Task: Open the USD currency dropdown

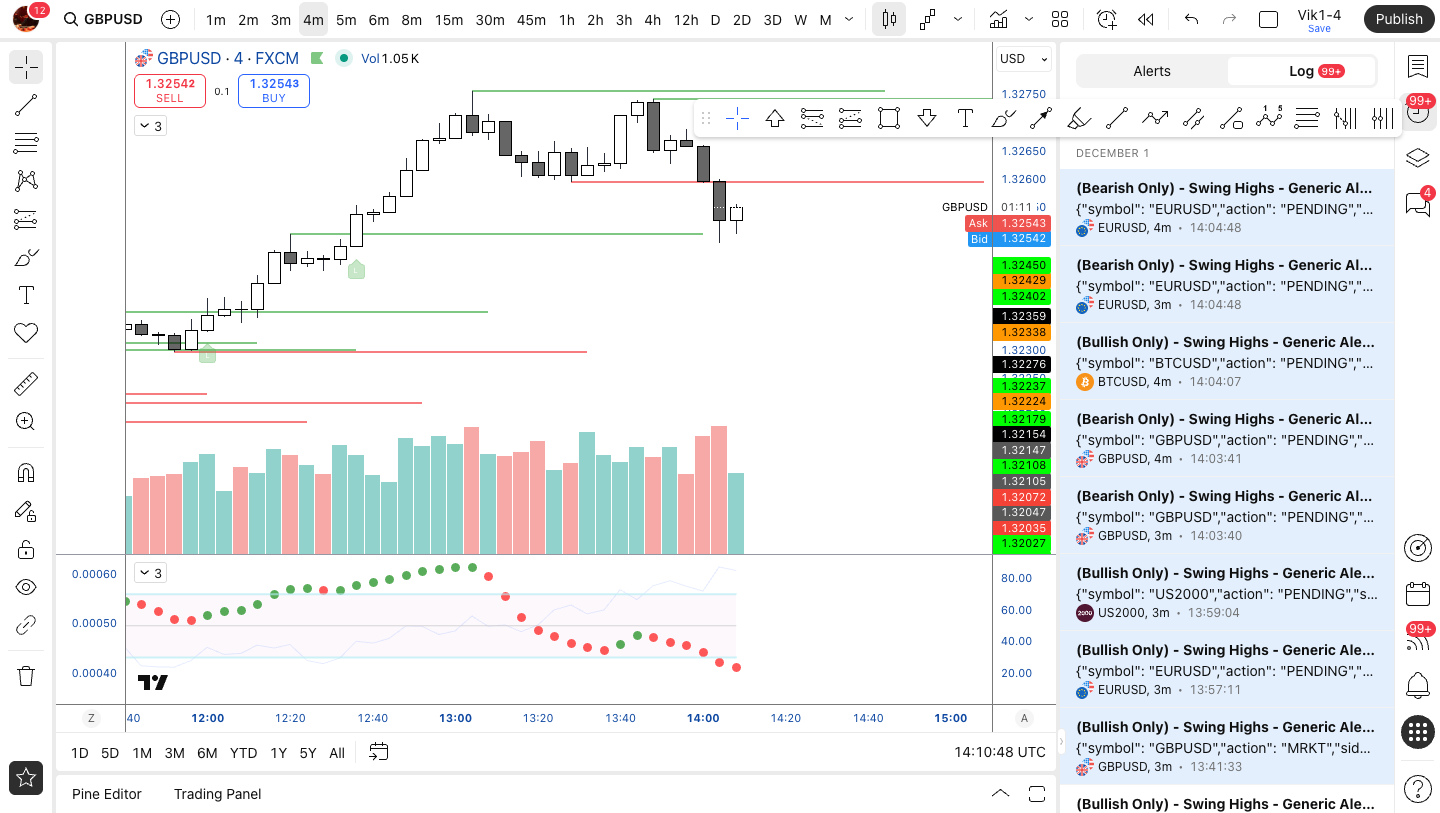Action: point(1024,59)
